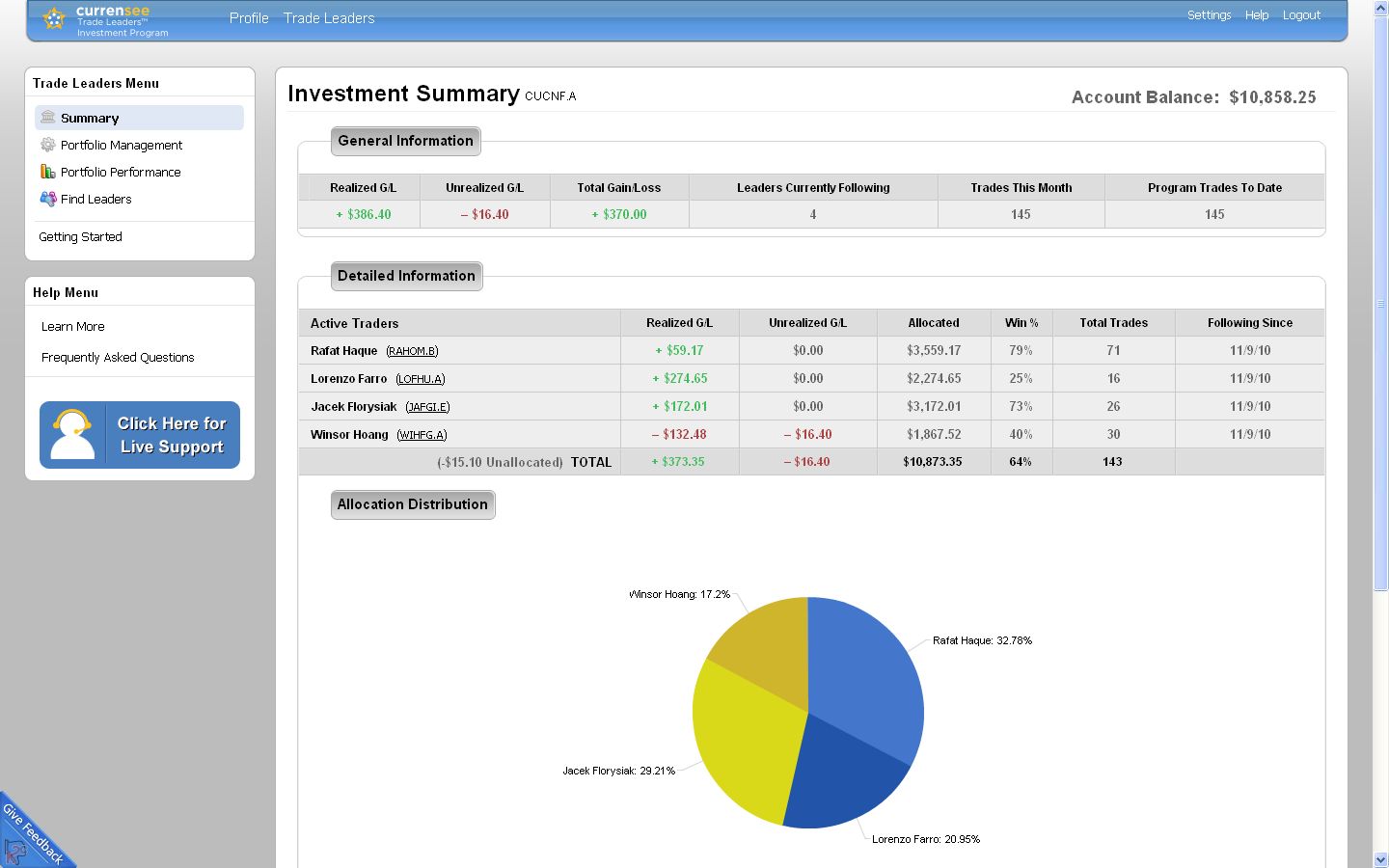The height and width of the screenshot is (868, 1389).
Task: Open Frequently Asked Questions
Action: pyautogui.click(x=118, y=357)
